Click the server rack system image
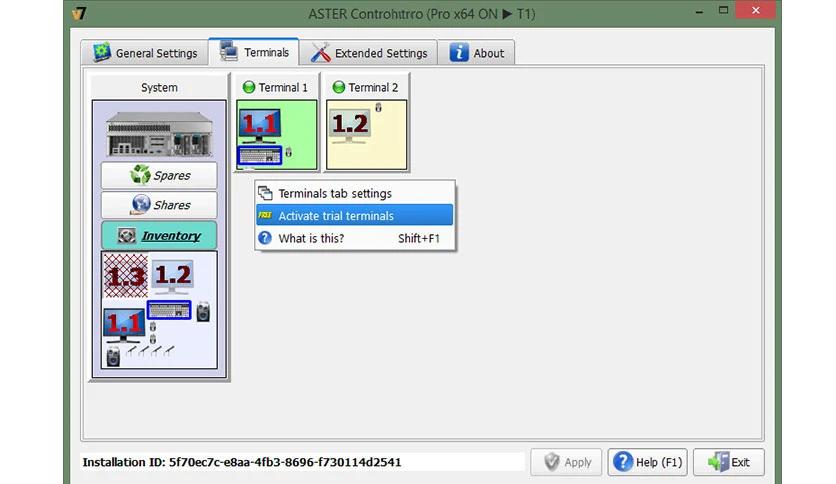Screen dimensions: 836x484 159,134
